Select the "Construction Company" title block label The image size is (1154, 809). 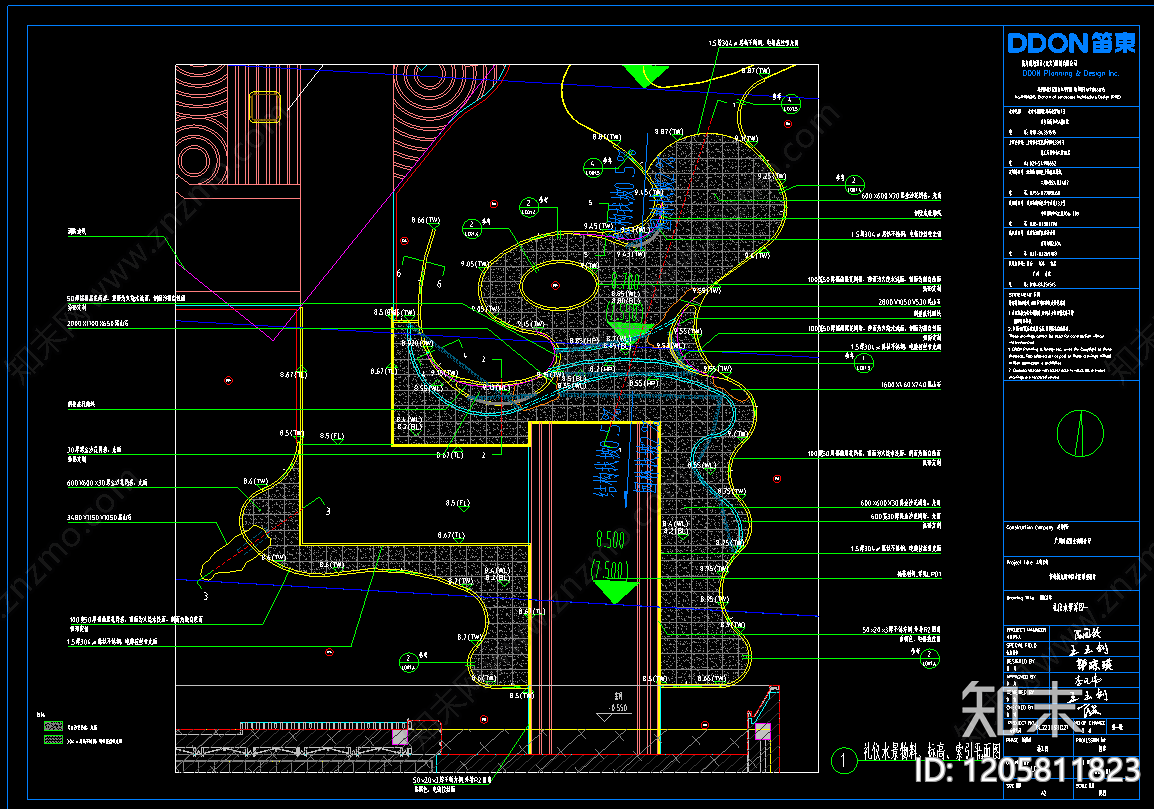point(1030,527)
